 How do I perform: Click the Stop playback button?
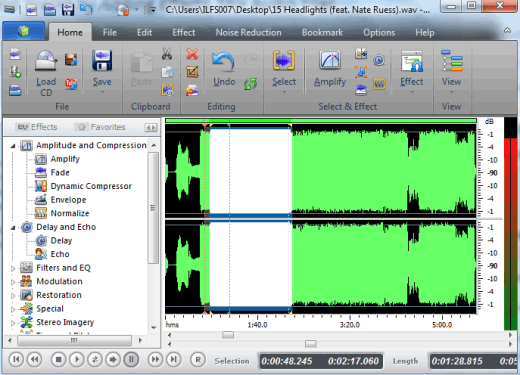(59, 359)
